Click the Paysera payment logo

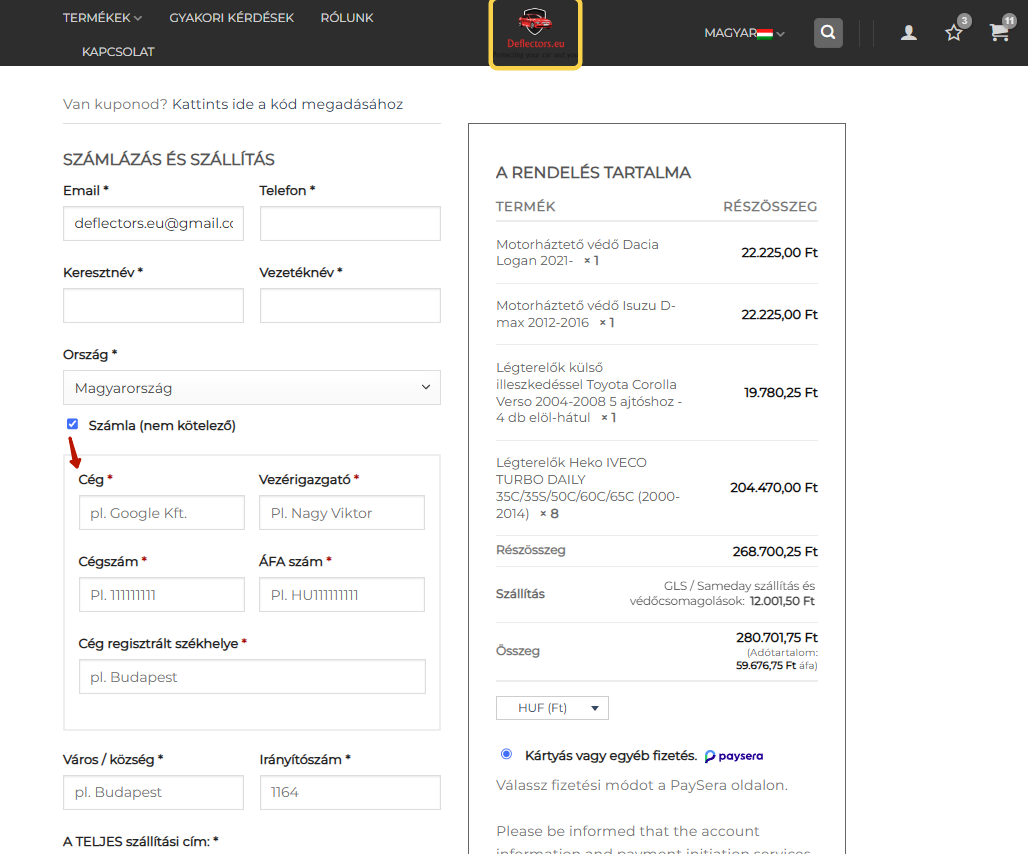point(734,756)
